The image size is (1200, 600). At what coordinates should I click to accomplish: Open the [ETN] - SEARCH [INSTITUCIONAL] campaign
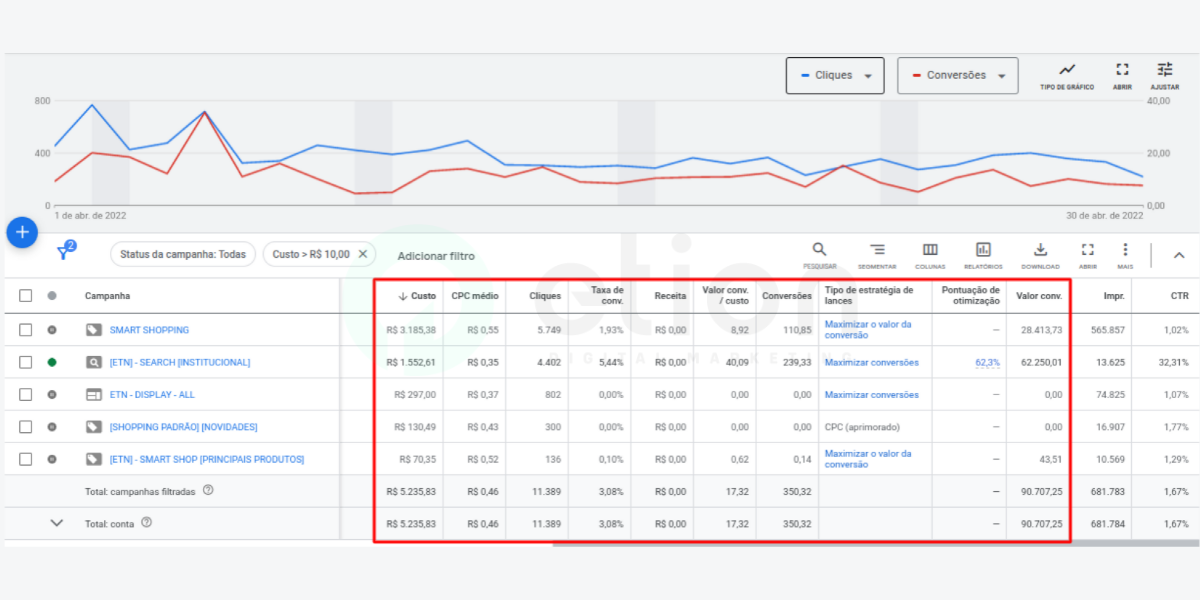pos(180,362)
